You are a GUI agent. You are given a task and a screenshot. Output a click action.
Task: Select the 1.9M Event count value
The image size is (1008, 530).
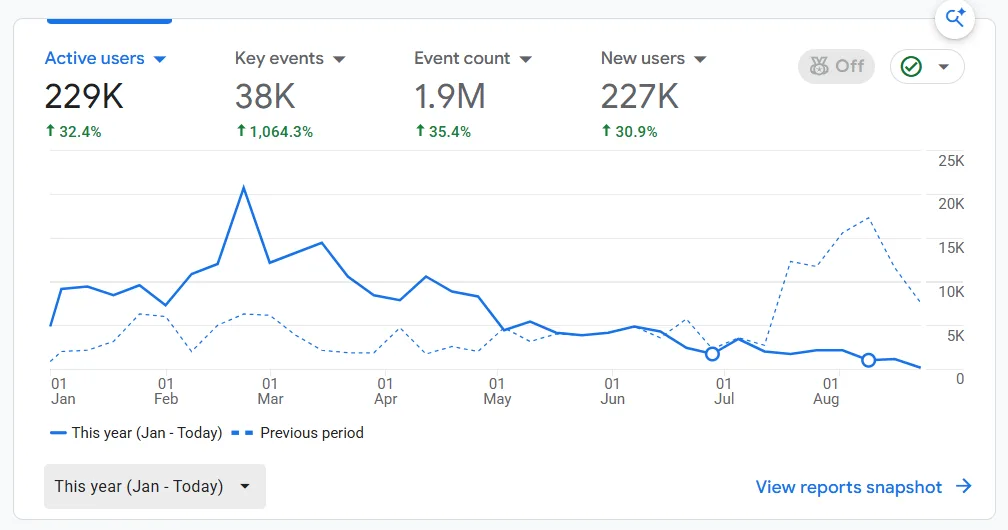pos(449,96)
